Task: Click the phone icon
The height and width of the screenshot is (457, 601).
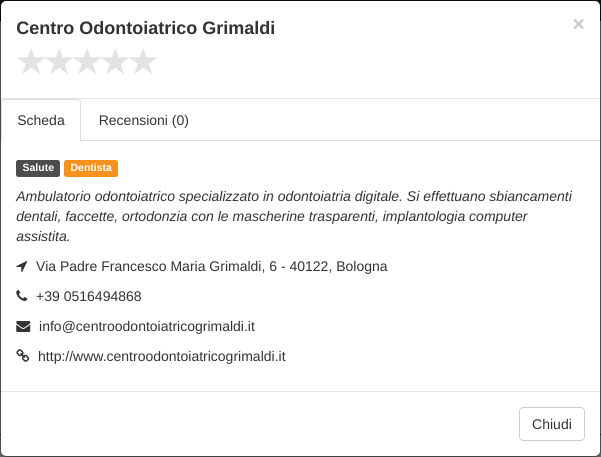Action: (22, 296)
